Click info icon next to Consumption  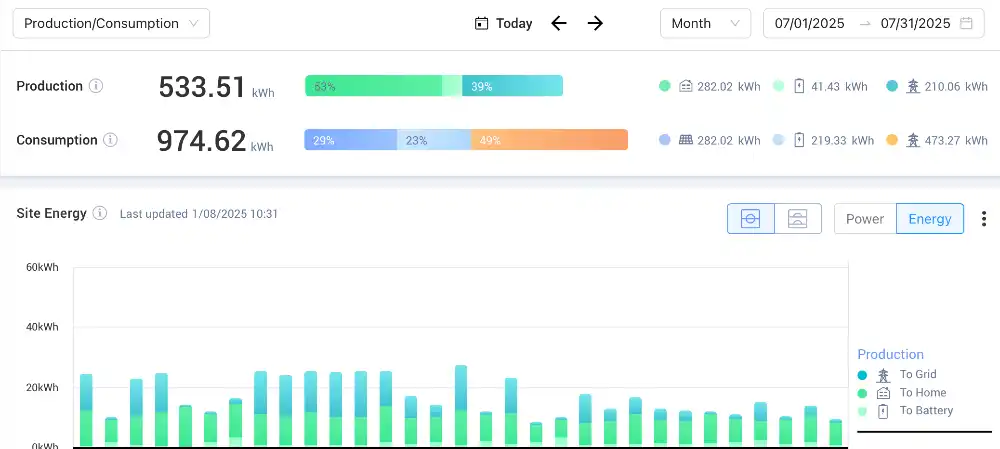click(x=110, y=140)
